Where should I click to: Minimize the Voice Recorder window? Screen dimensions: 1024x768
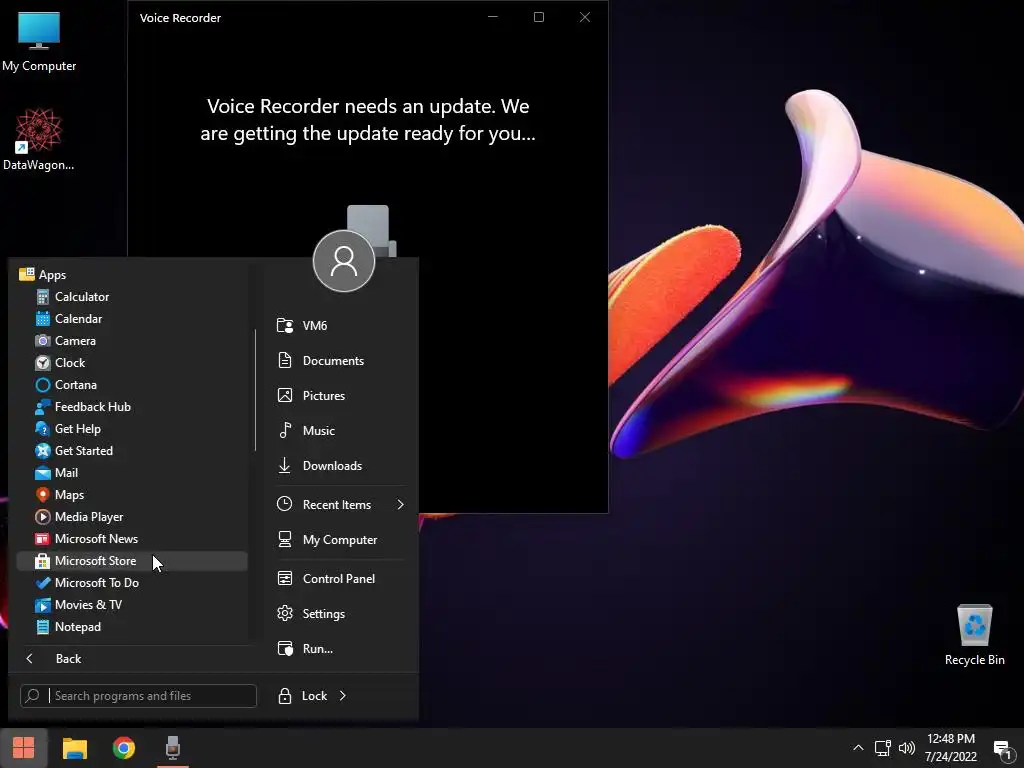coord(493,17)
